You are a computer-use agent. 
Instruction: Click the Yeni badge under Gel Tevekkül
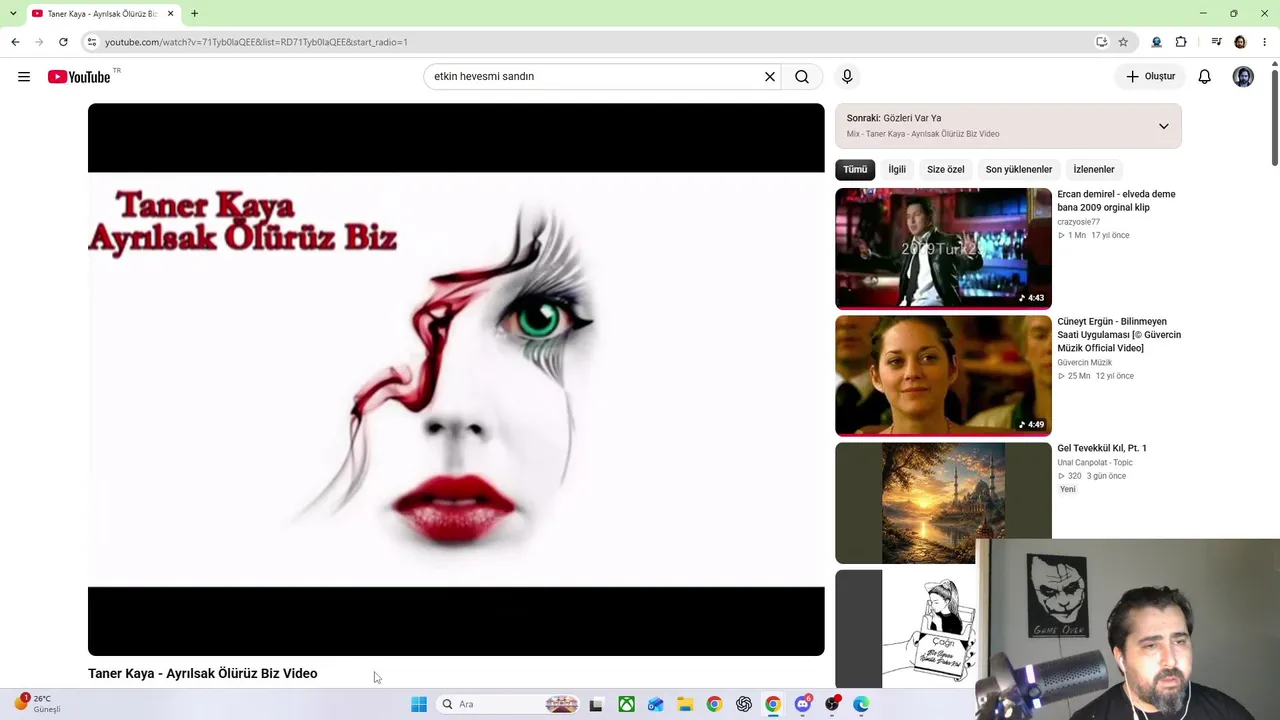[1068, 490]
